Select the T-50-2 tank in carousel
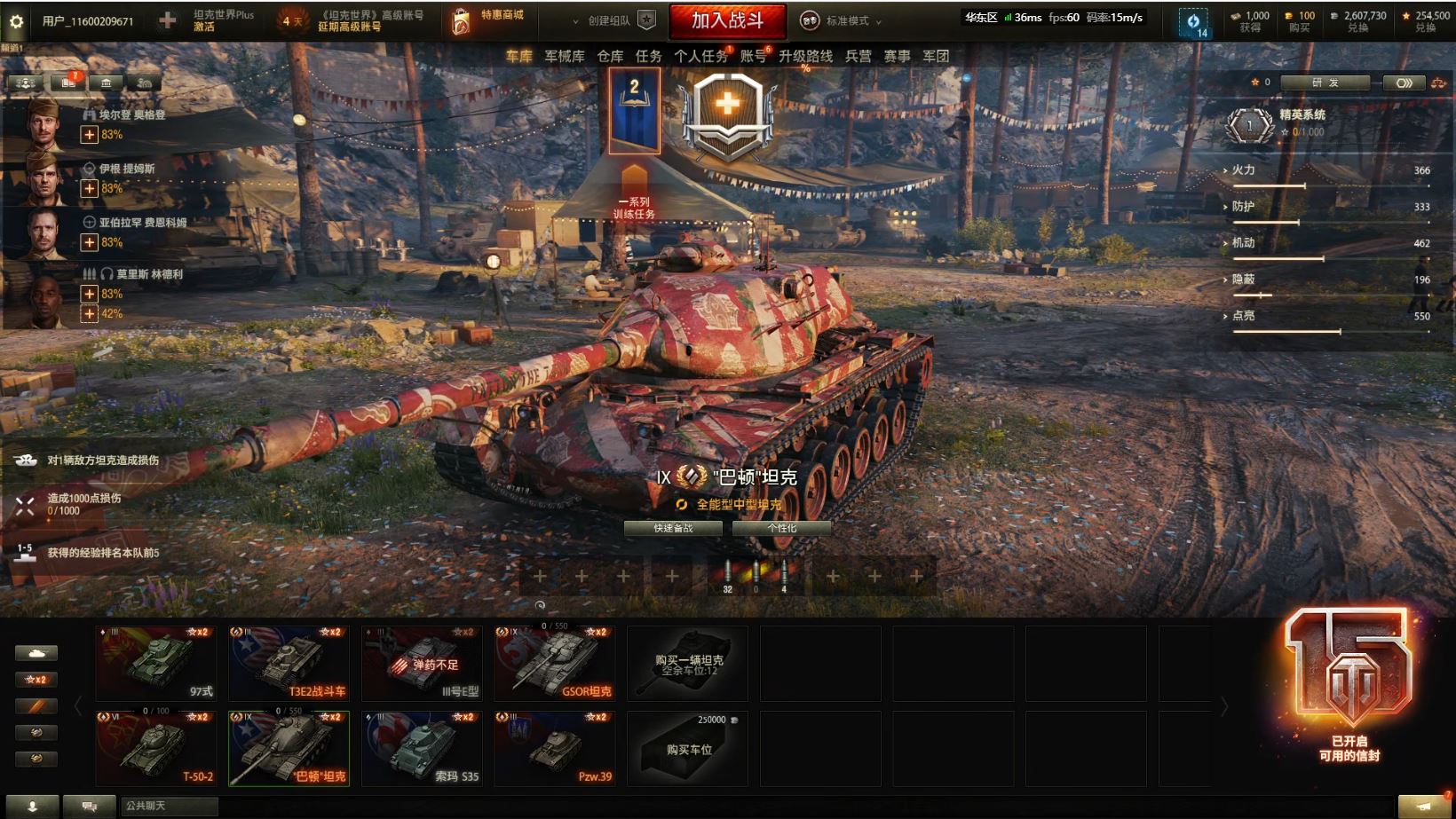 pyautogui.click(x=156, y=748)
